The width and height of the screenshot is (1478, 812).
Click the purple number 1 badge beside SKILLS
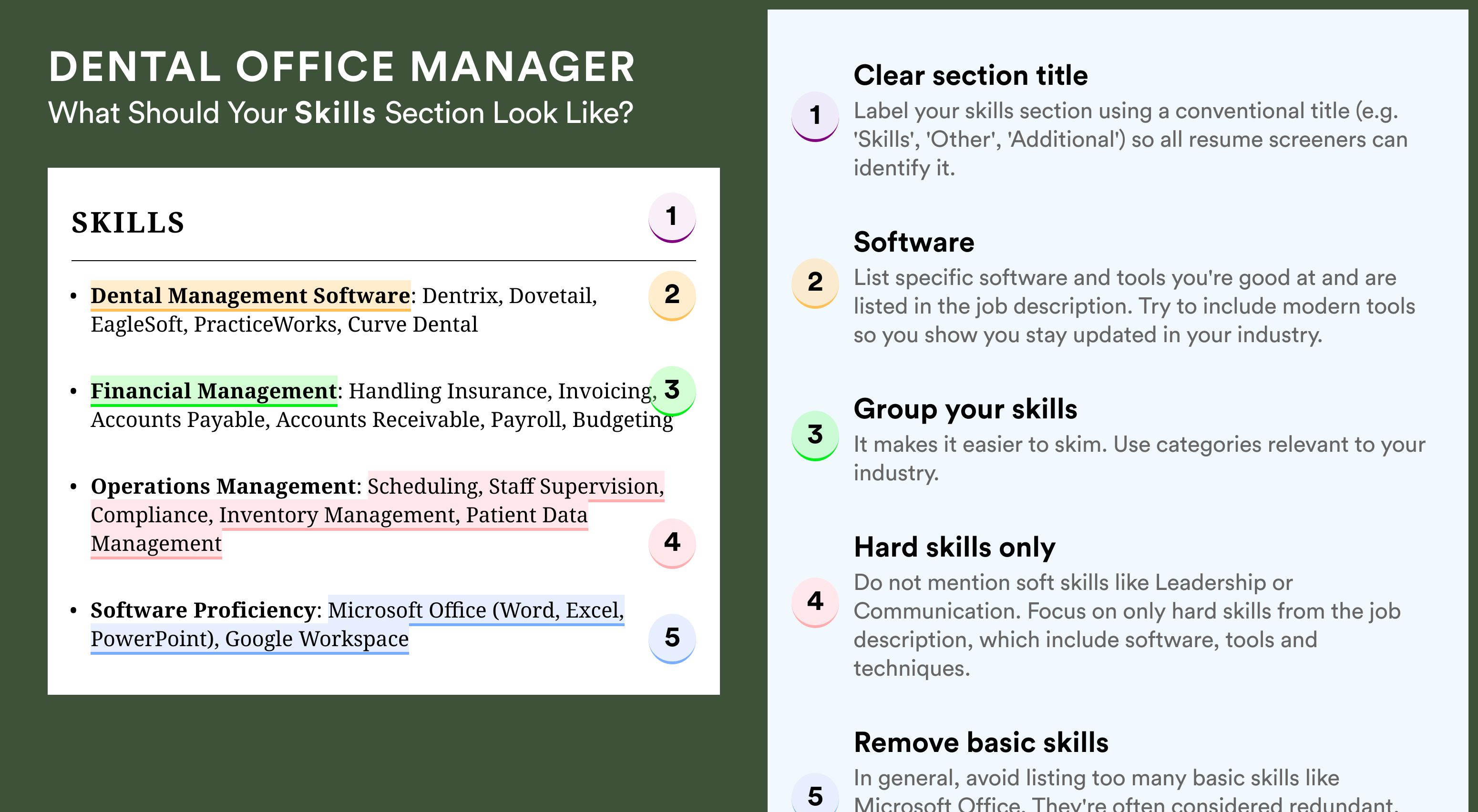pyautogui.click(x=672, y=217)
